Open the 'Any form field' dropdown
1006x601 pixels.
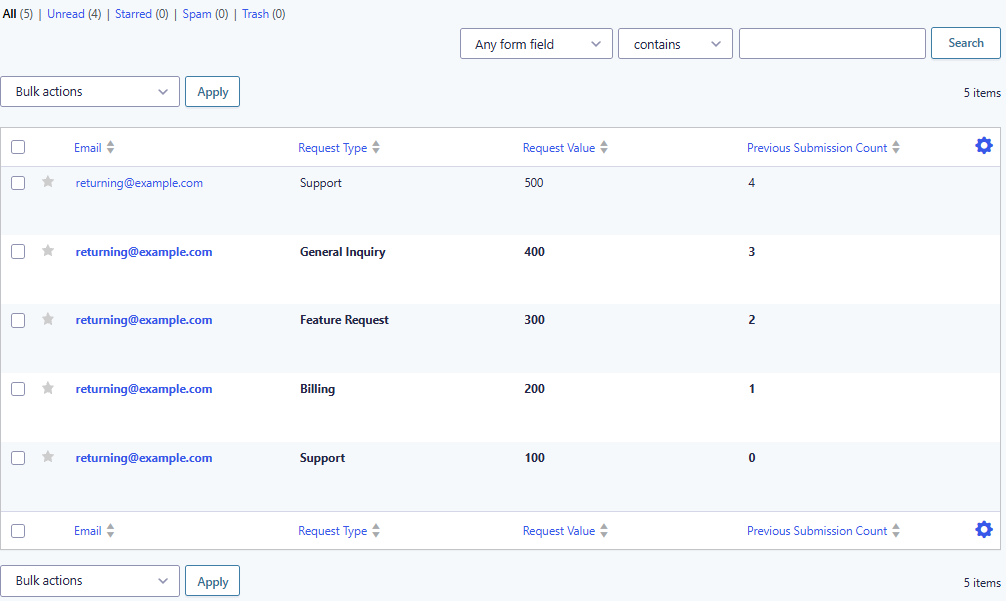536,44
